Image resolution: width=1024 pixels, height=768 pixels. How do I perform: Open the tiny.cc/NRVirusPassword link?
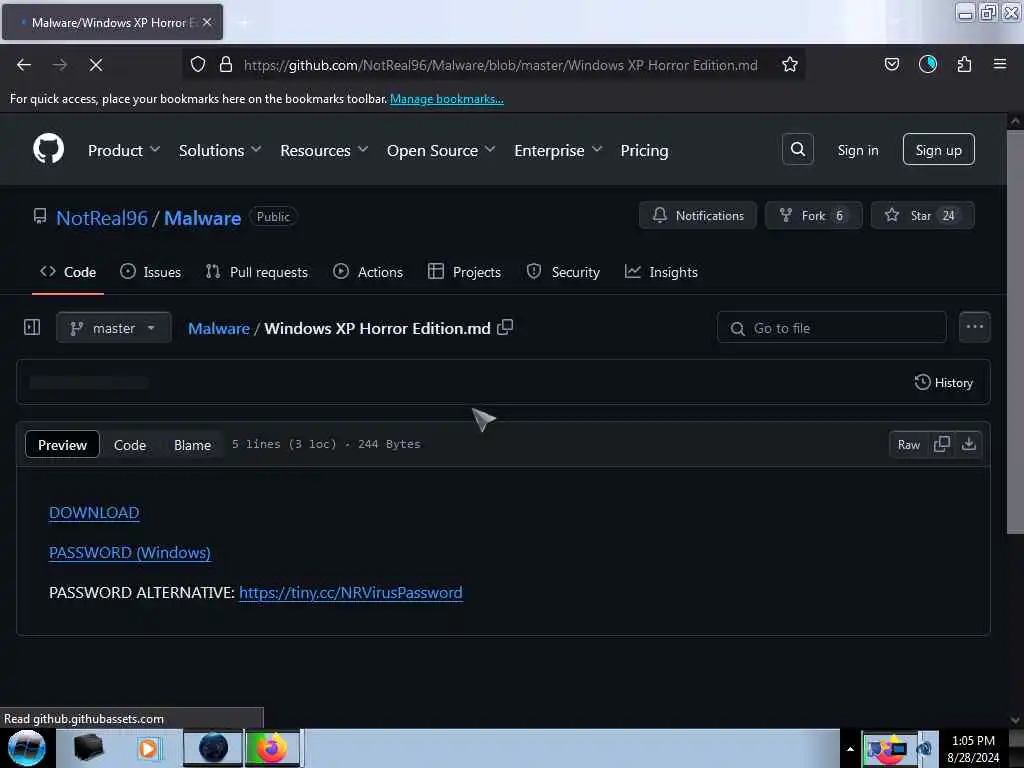point(351,592)
